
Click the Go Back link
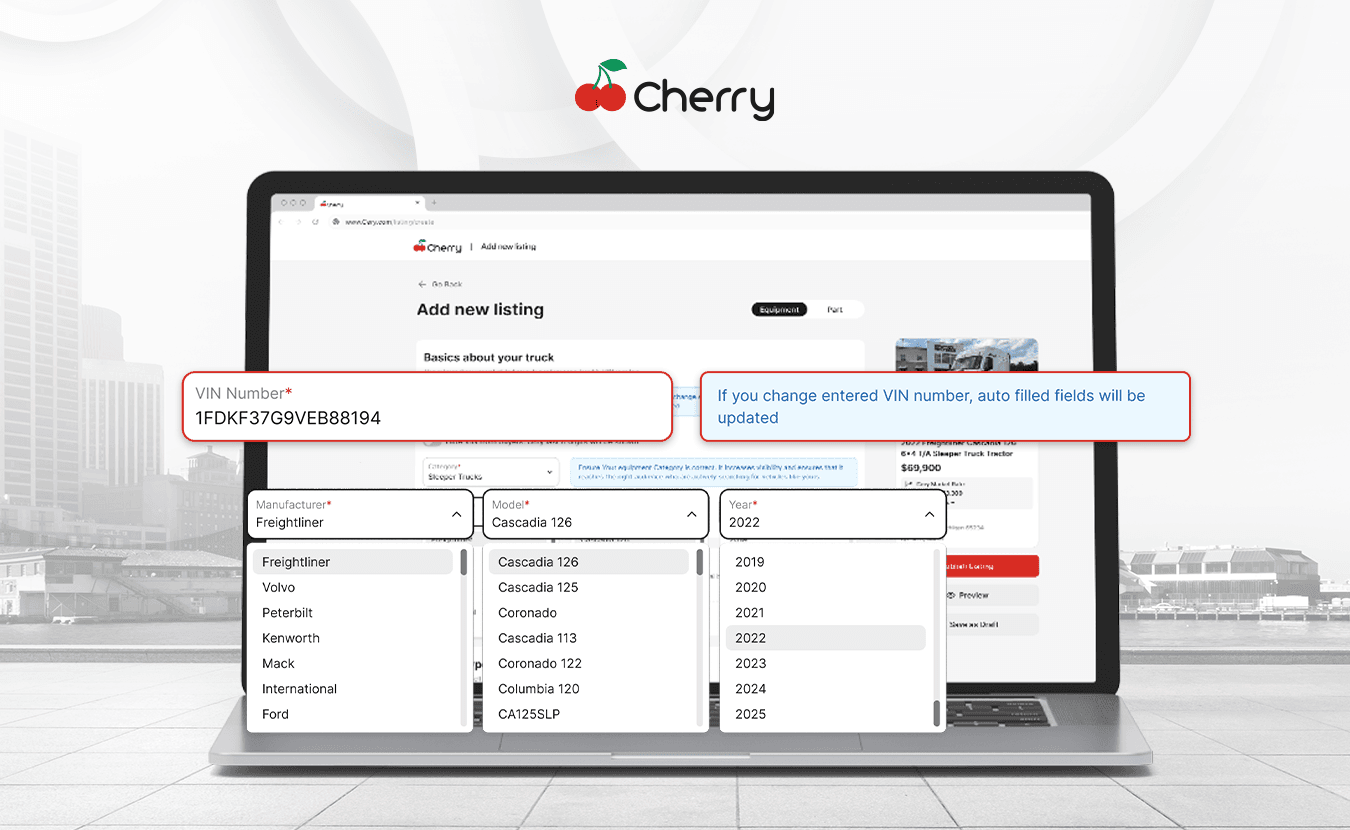click(x=447, y=284)
